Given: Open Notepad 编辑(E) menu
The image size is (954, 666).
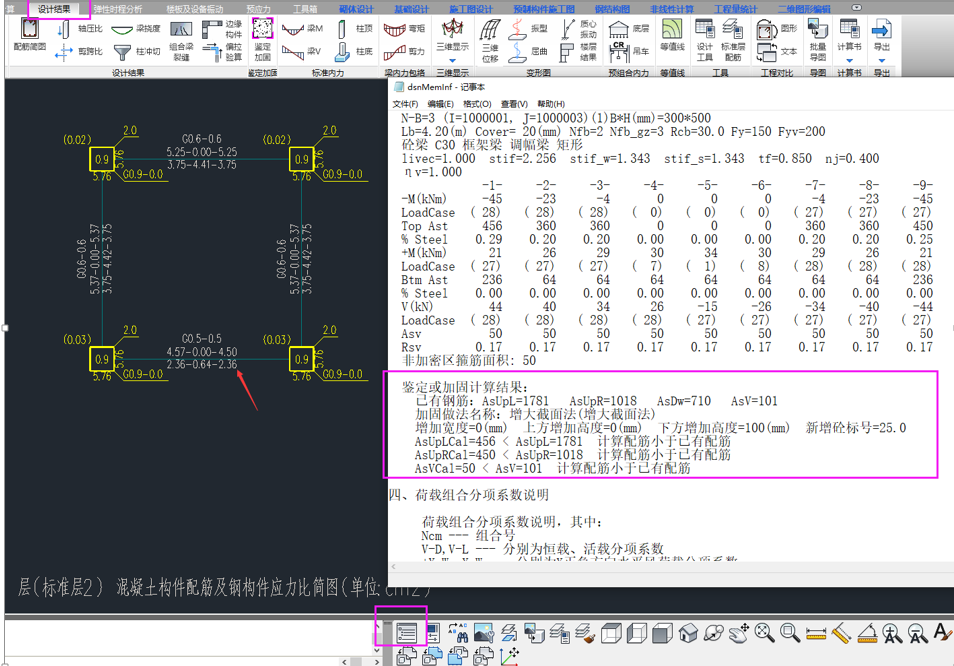Looking at the screenshot, I should point(440,104).
